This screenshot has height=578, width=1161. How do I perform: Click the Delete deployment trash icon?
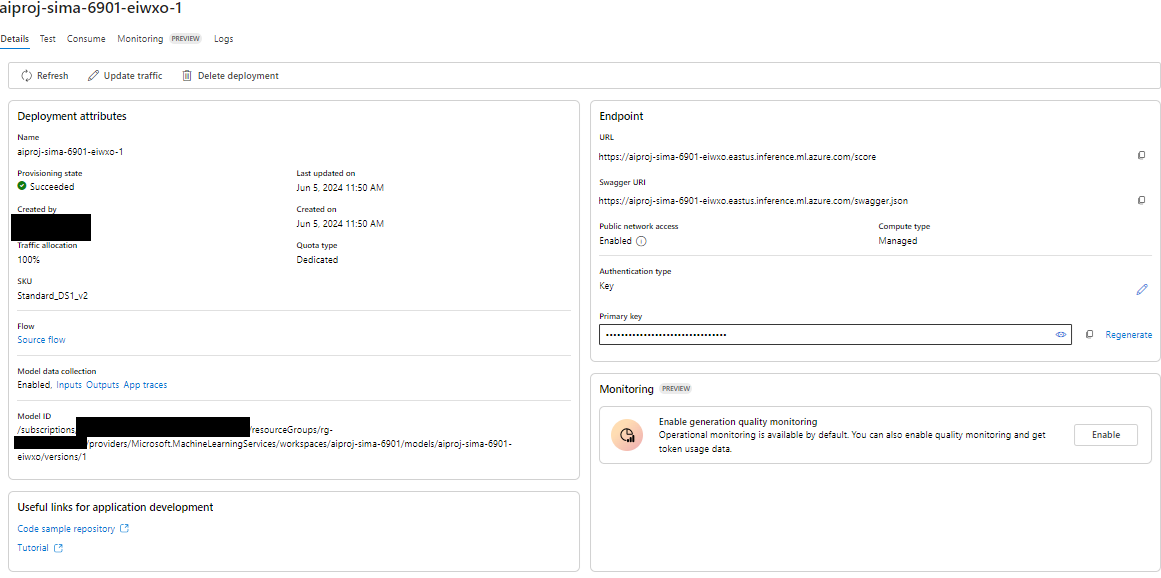[x=187, y=75]
